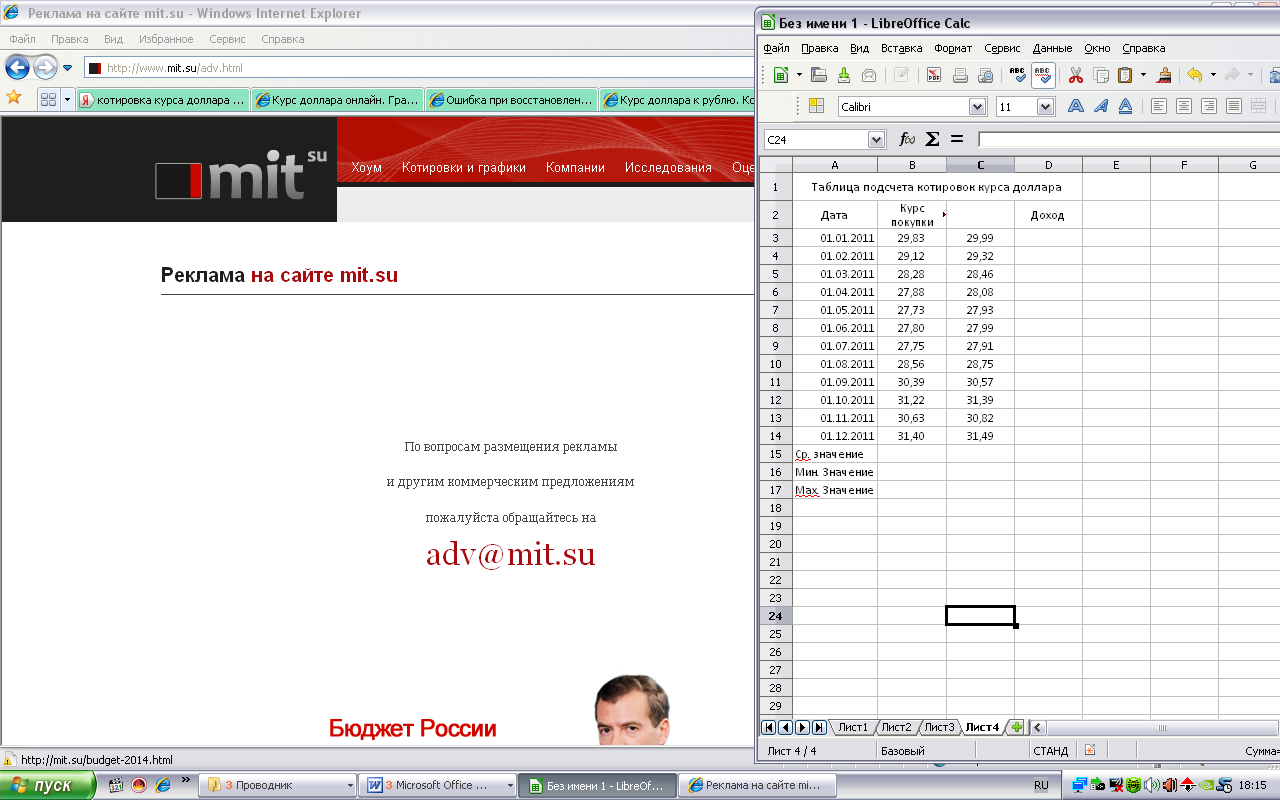Toggle Underline formatting in Calc
The image size is (1280, 800).
coord(1125,106)
